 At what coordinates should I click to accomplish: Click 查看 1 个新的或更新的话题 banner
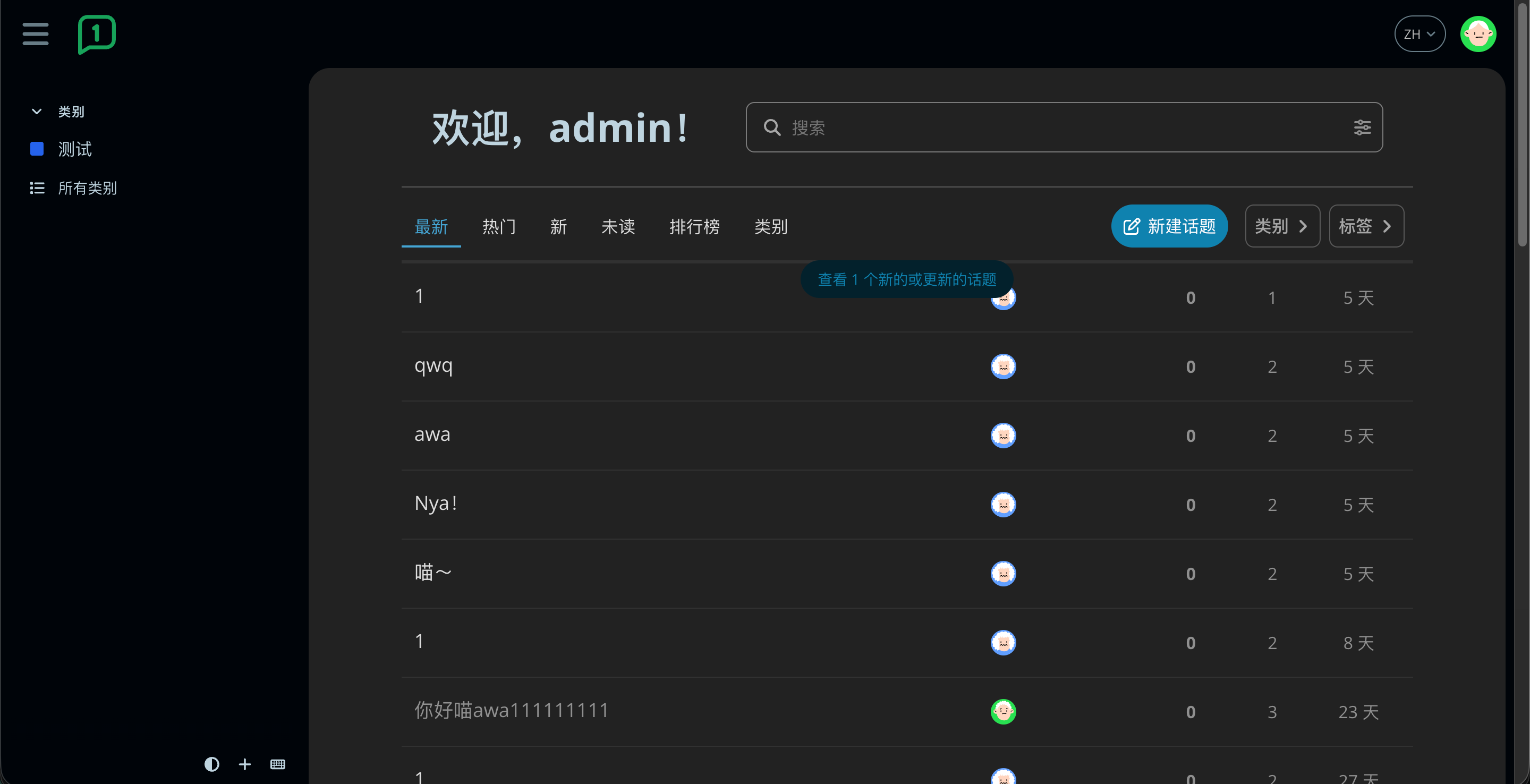pyautogui.click(x=906, y=279)
